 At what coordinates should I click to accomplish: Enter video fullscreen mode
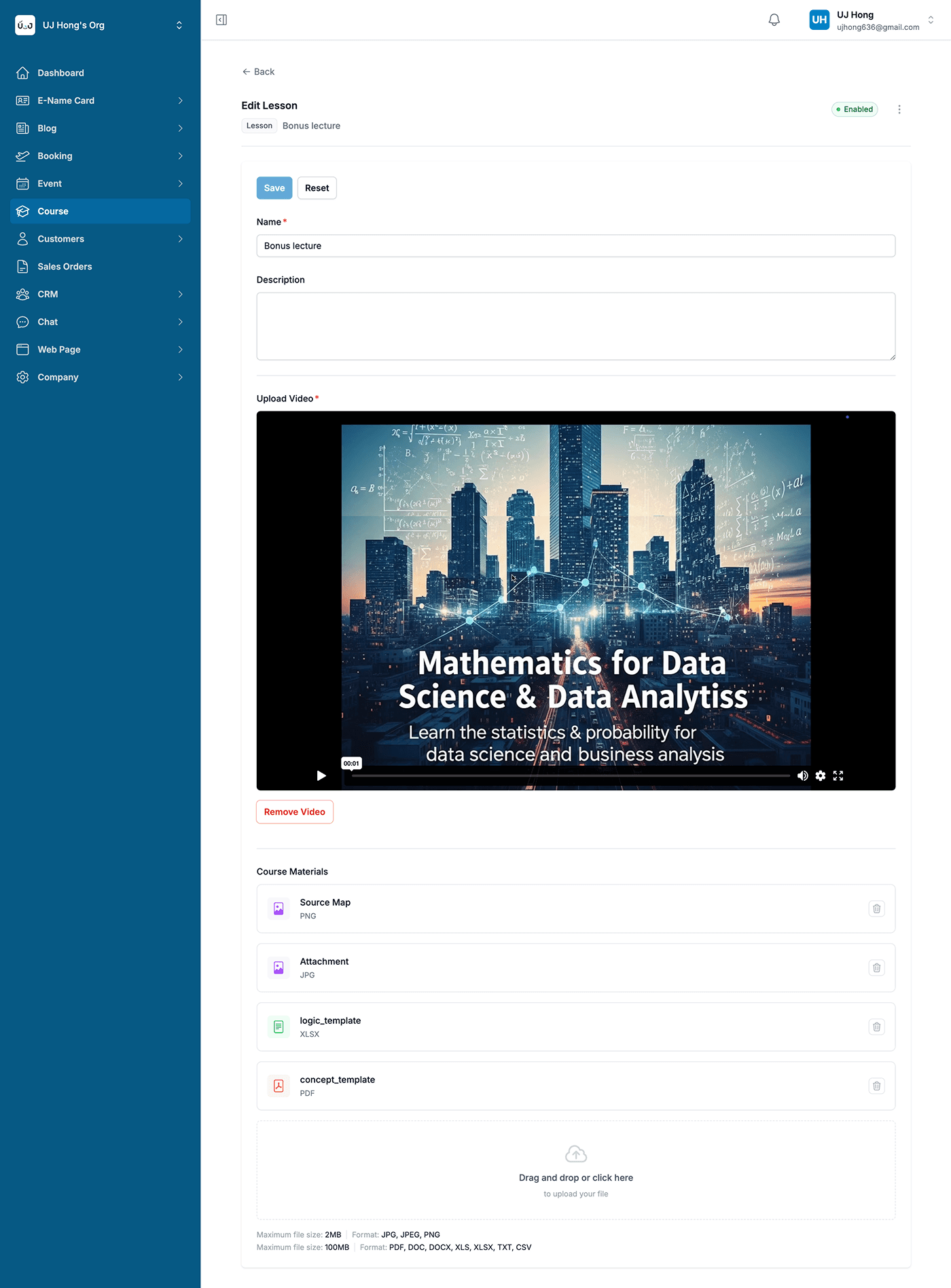pyautogui.click(x=838, y=775)
